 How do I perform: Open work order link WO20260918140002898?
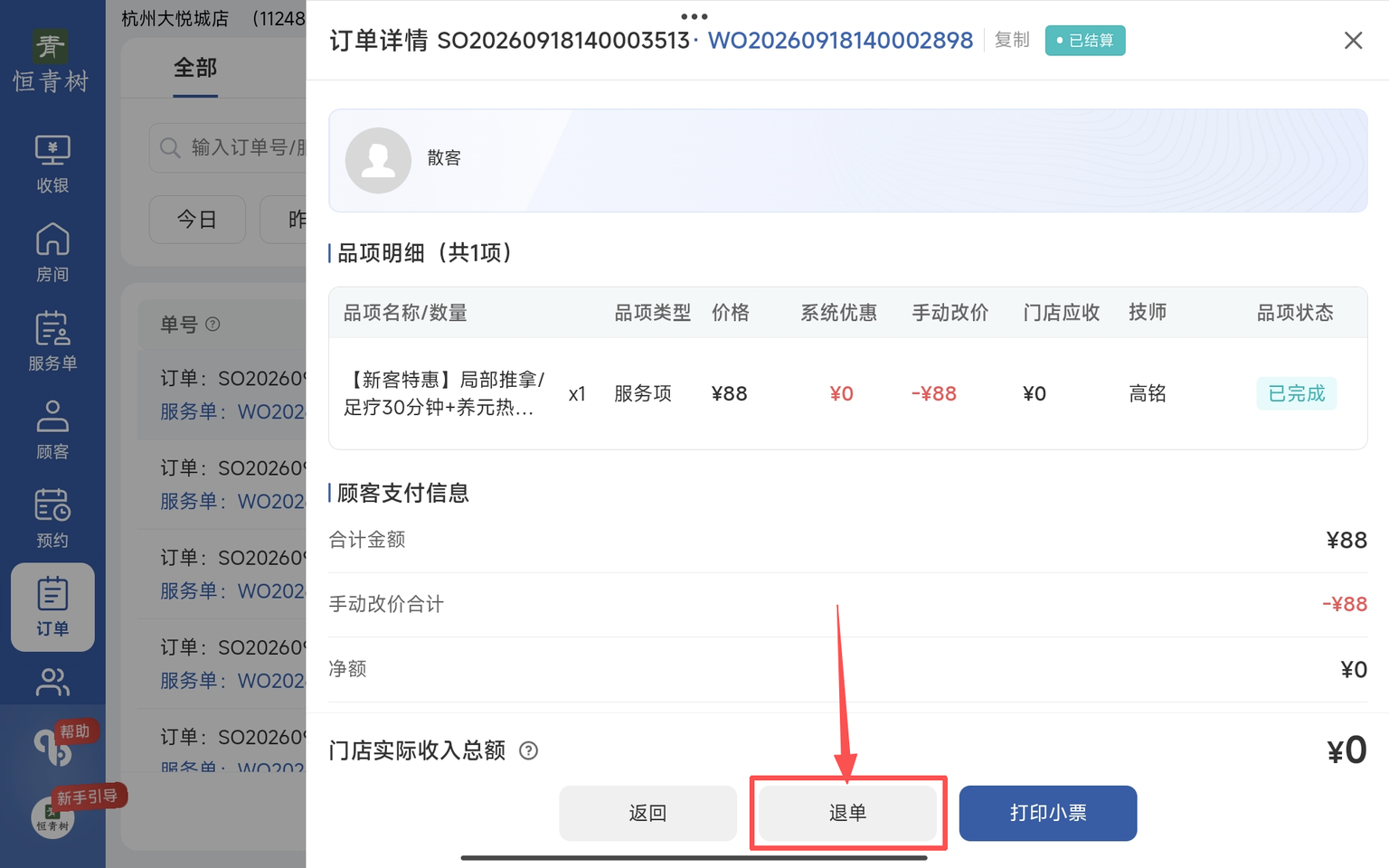tap(840, 41)
